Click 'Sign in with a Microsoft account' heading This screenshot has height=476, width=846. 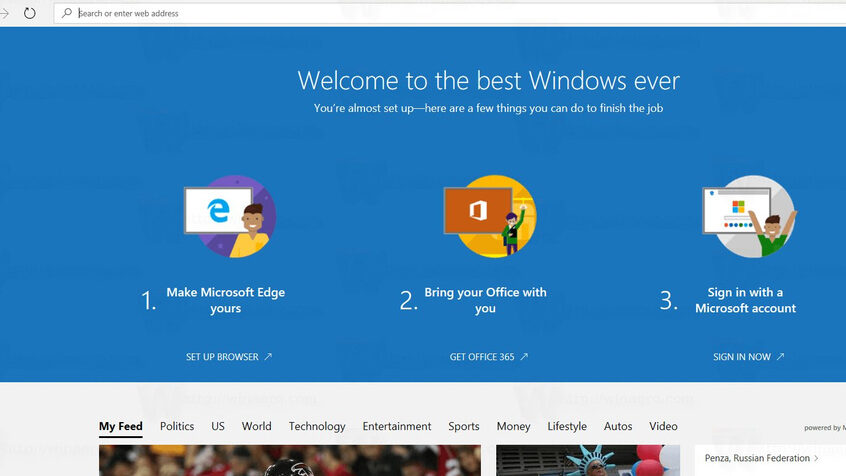point(745,300)
